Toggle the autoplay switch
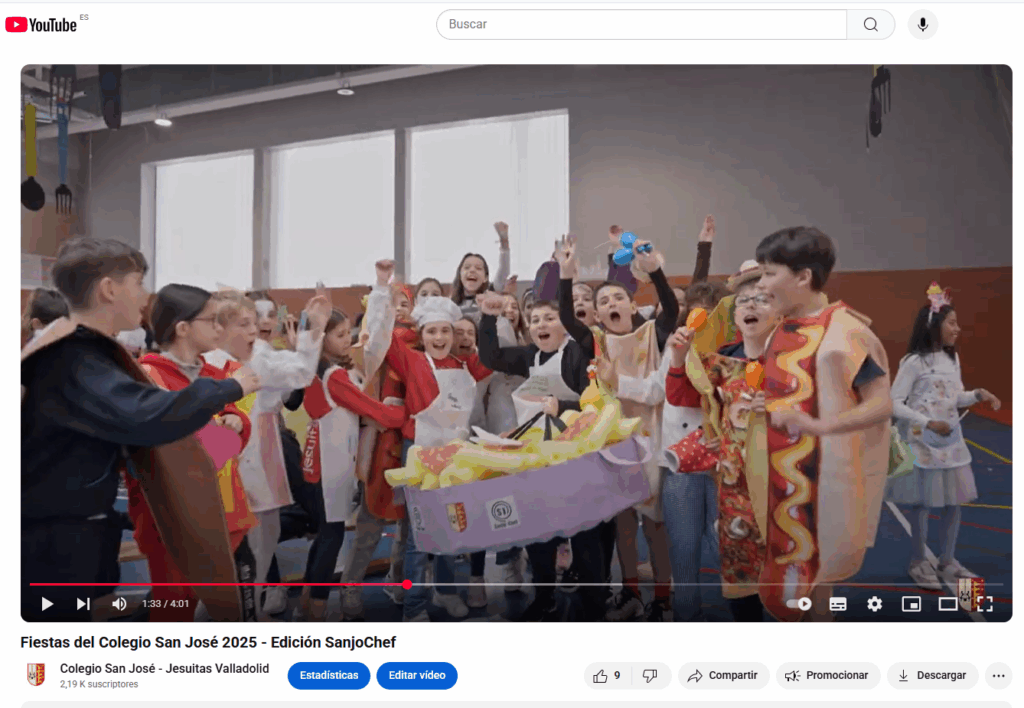Screen dimensions: 1024x708 click(x=799, y=604)
